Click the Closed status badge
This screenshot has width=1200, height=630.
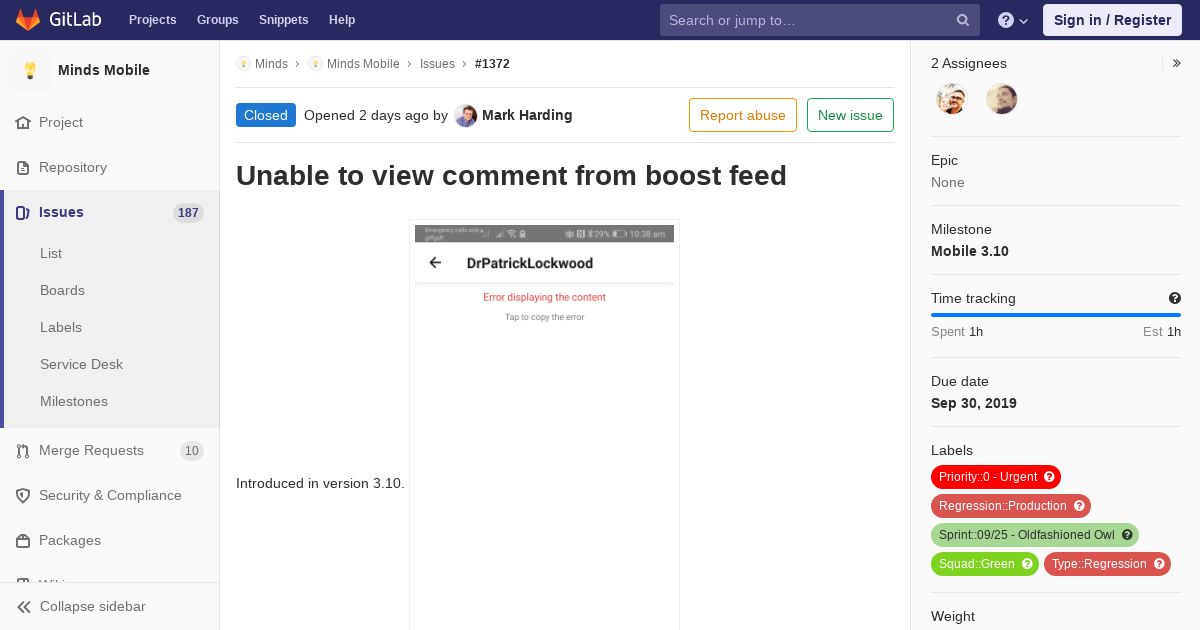(266, 115)
